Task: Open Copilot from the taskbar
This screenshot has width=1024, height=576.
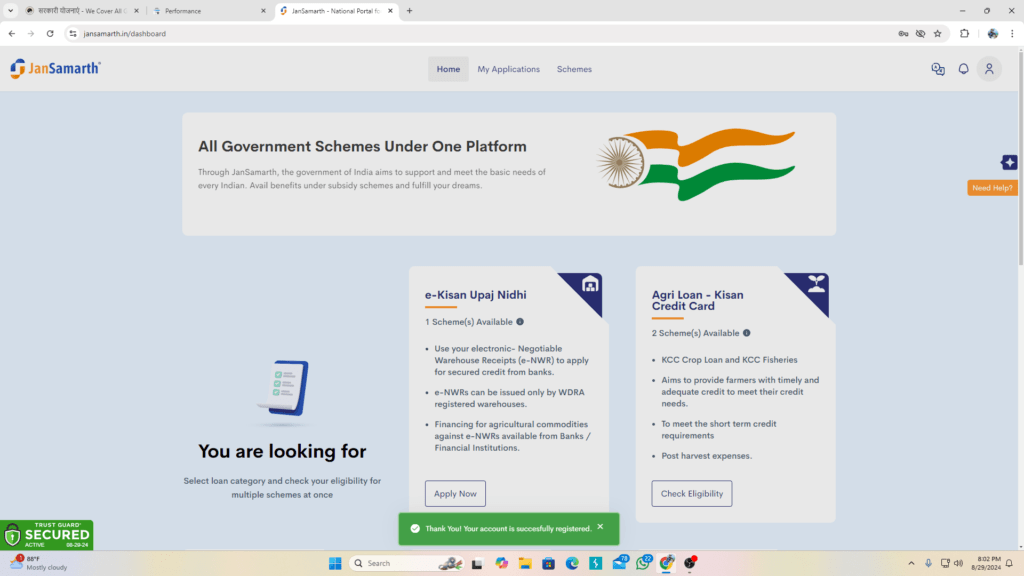Action: pos(502,563)
